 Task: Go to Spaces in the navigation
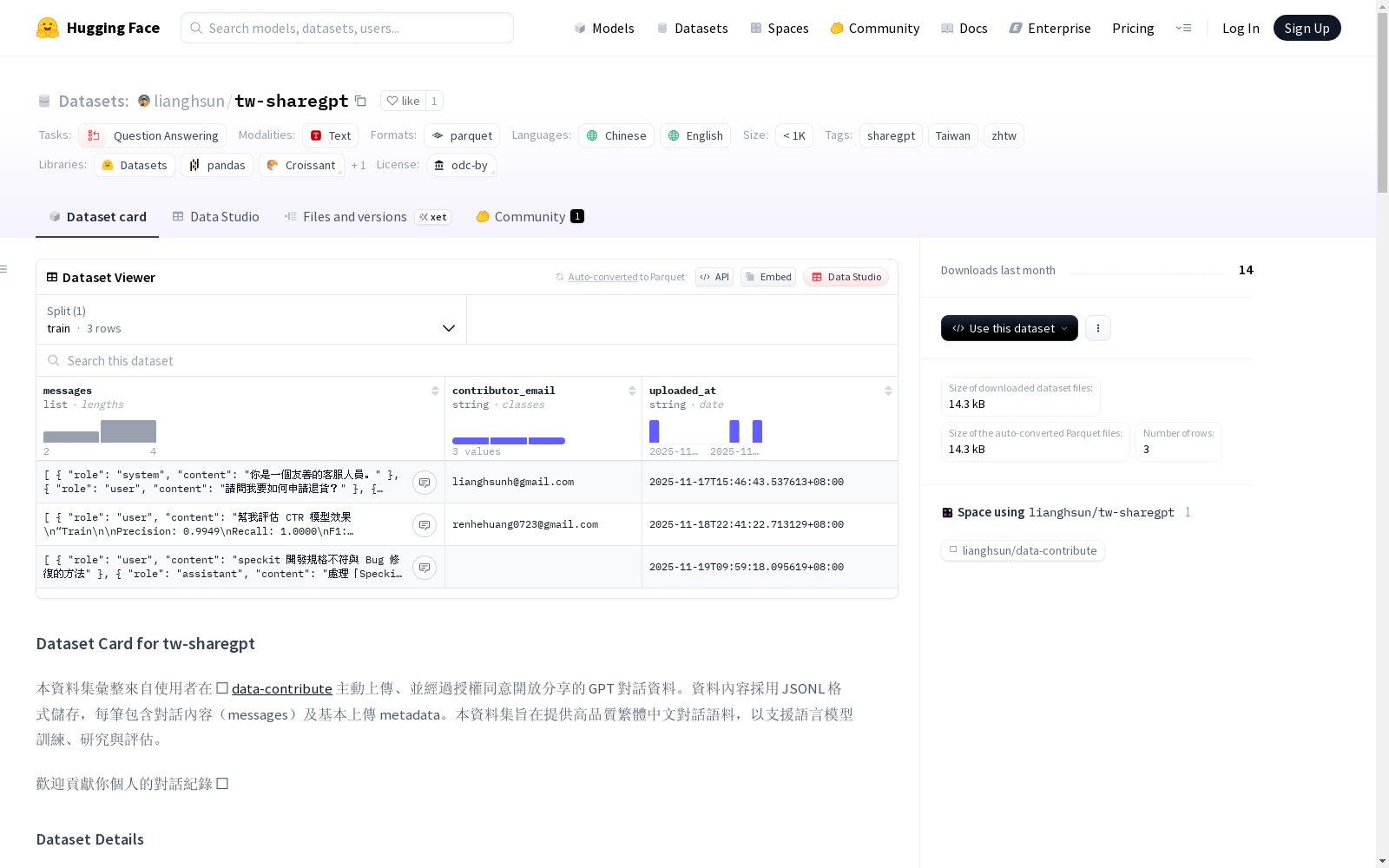(x=779, y=28)
